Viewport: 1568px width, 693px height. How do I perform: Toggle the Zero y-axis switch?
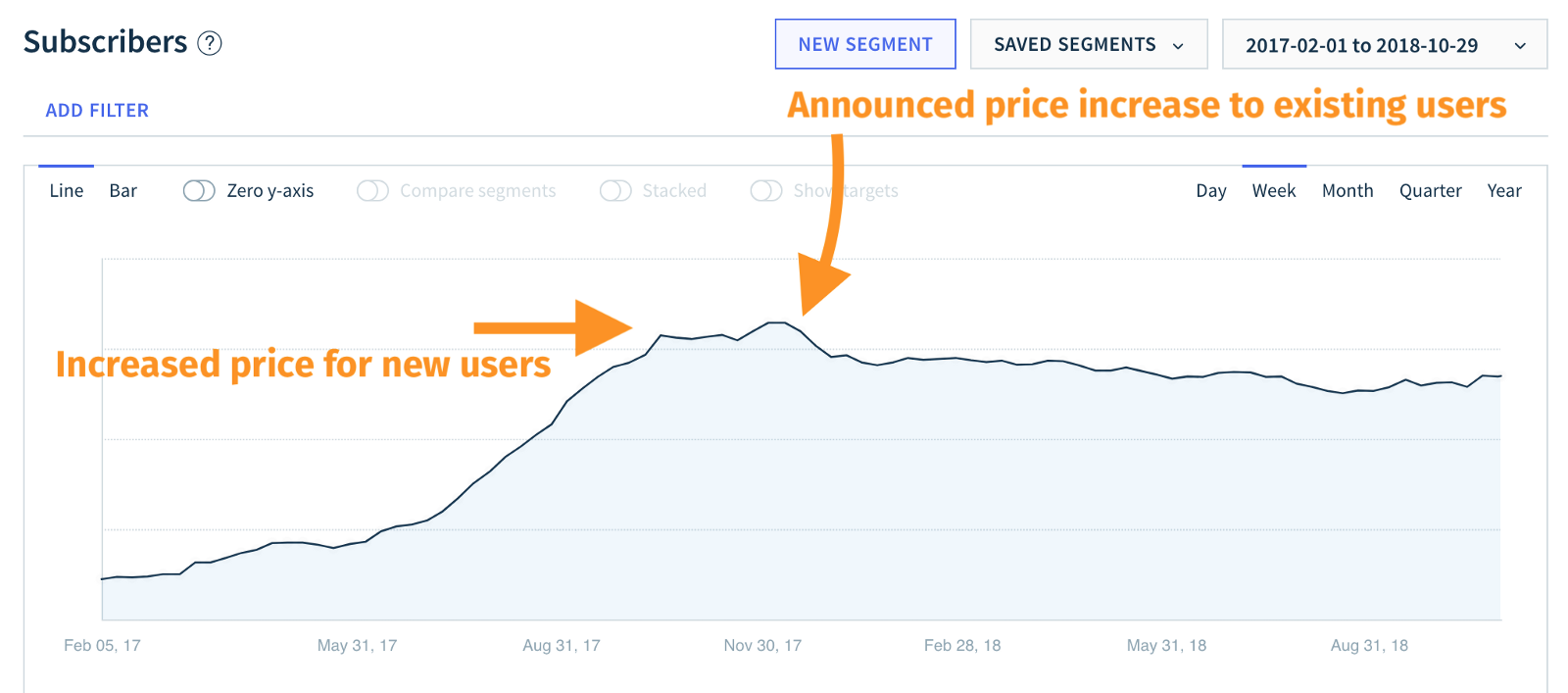[199, 191]
